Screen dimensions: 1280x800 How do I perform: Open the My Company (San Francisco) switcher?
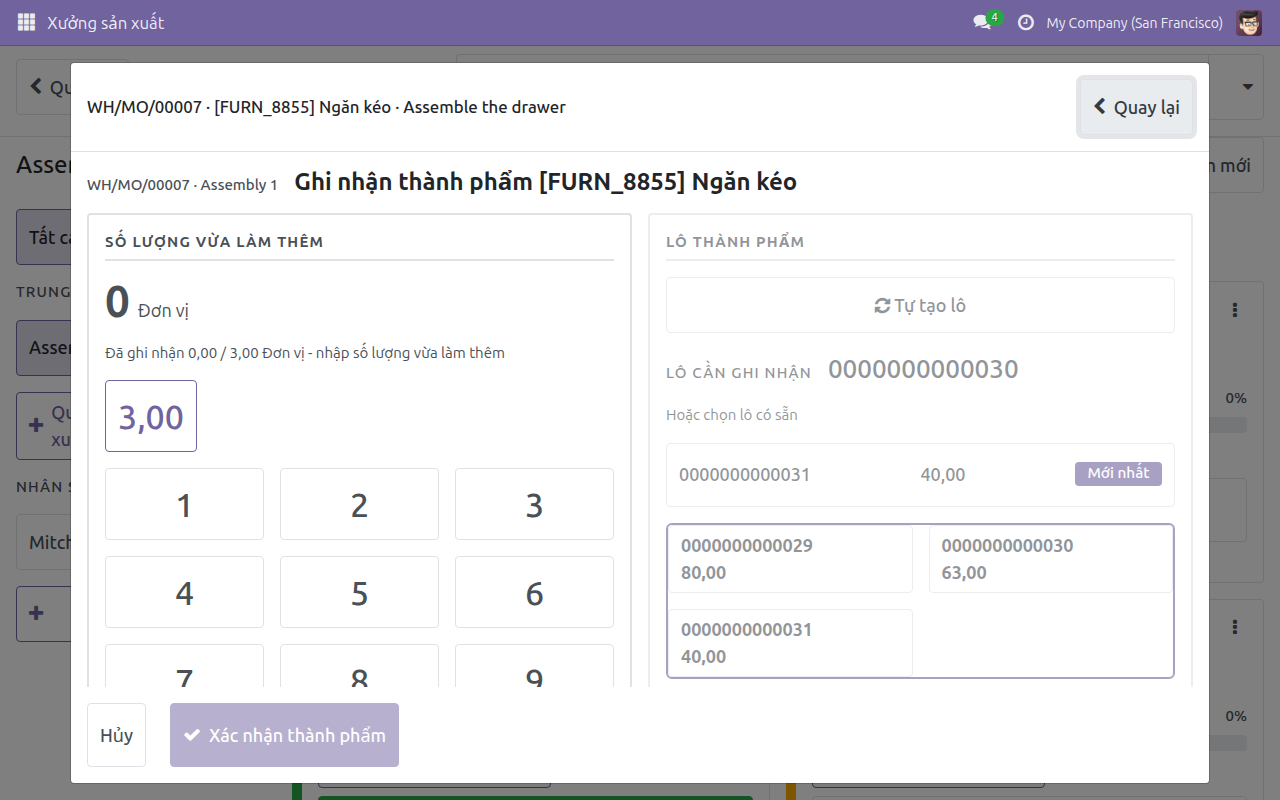coord(1134,22)
